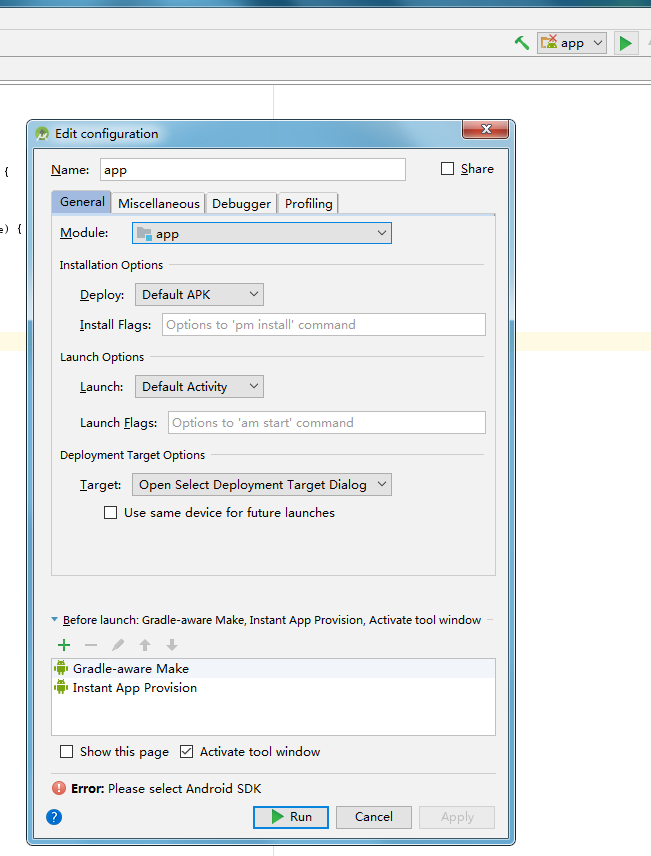Click the Apply button
The height and width of the screenshot is (856, 651).
click(457, 817)
